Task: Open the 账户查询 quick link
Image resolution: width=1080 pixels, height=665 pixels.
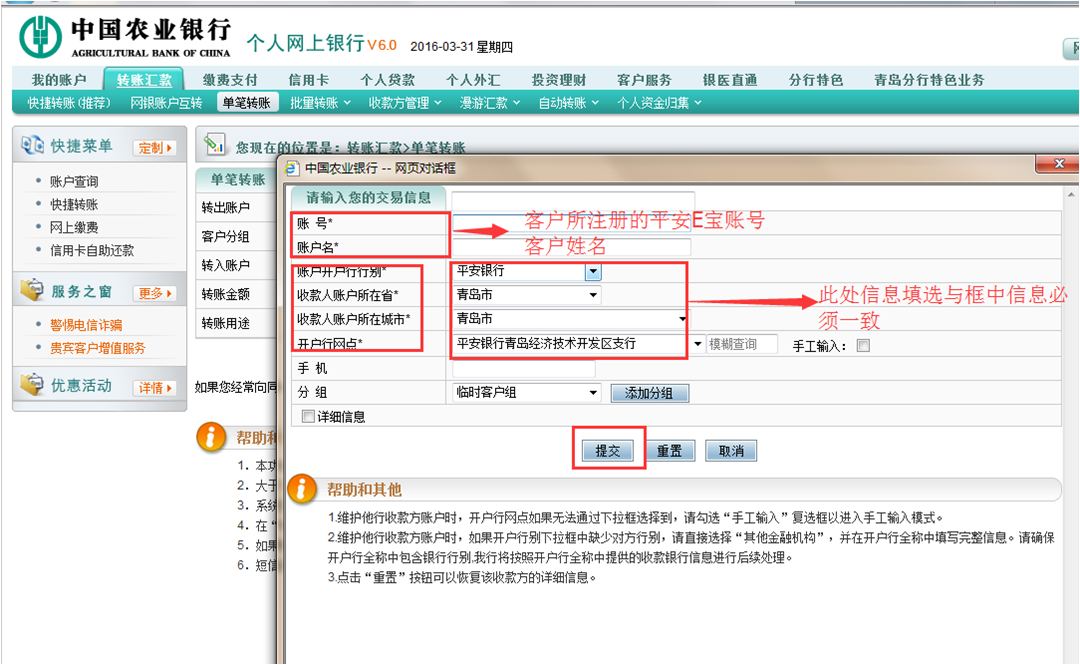Action: tap(74, 181)
